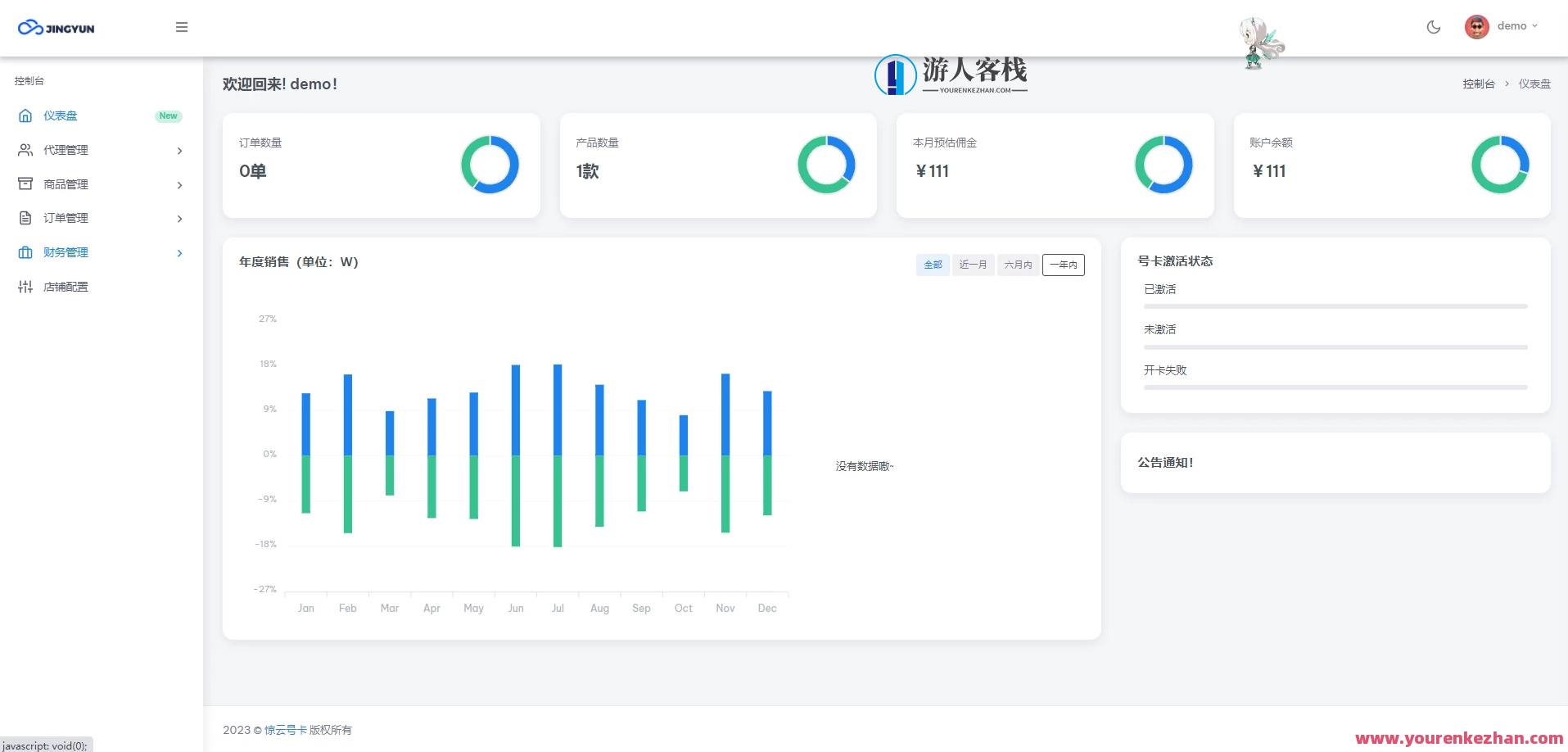
Task: Select the 近一月 chart tab
Action: [973, 265]
